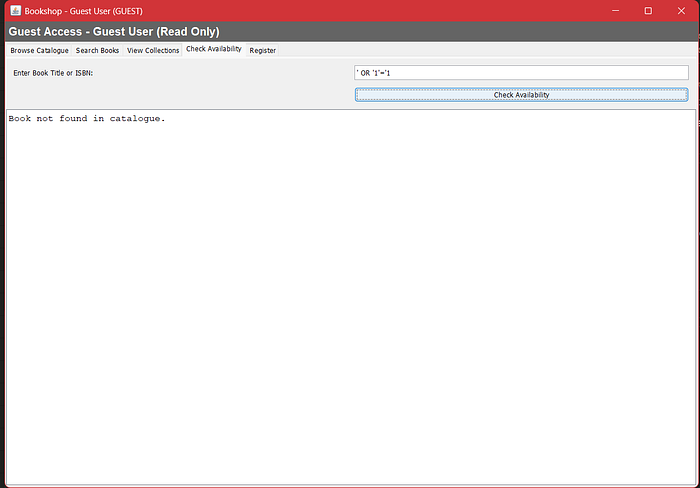The width and height of the screenshot is (700, 488).
Task: Click the Book Title or ISBN input field
Action: pos(521,73)
